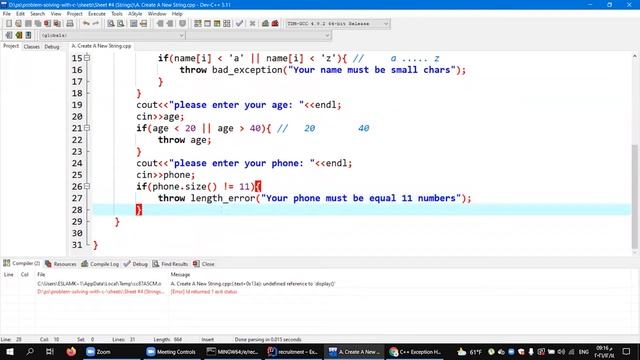Open the Replace toolbar icon
This screenshot has height=360, width=640.
[120, 24]
